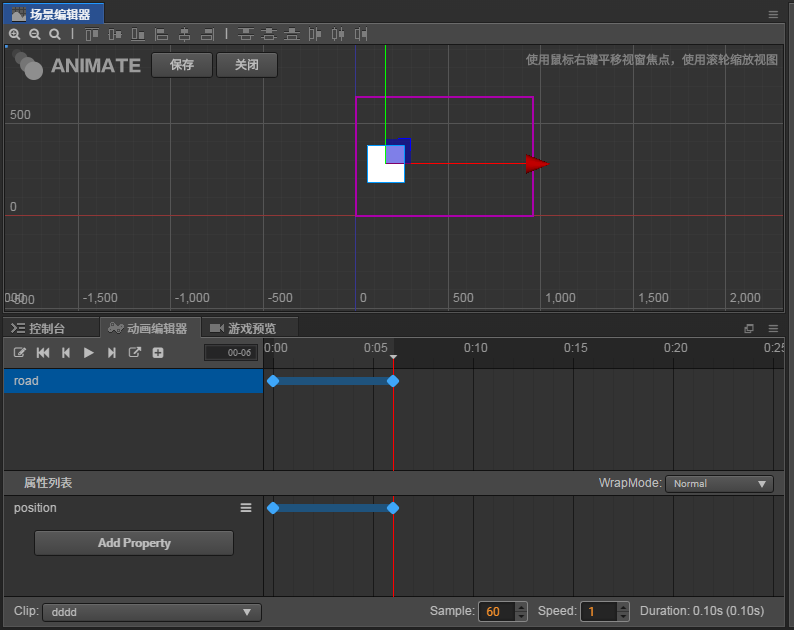Image resolution: width=794 pixels, height=630 pixels.
Task: Distribute nodes by bottom edges
Action: tap(292, 34)
